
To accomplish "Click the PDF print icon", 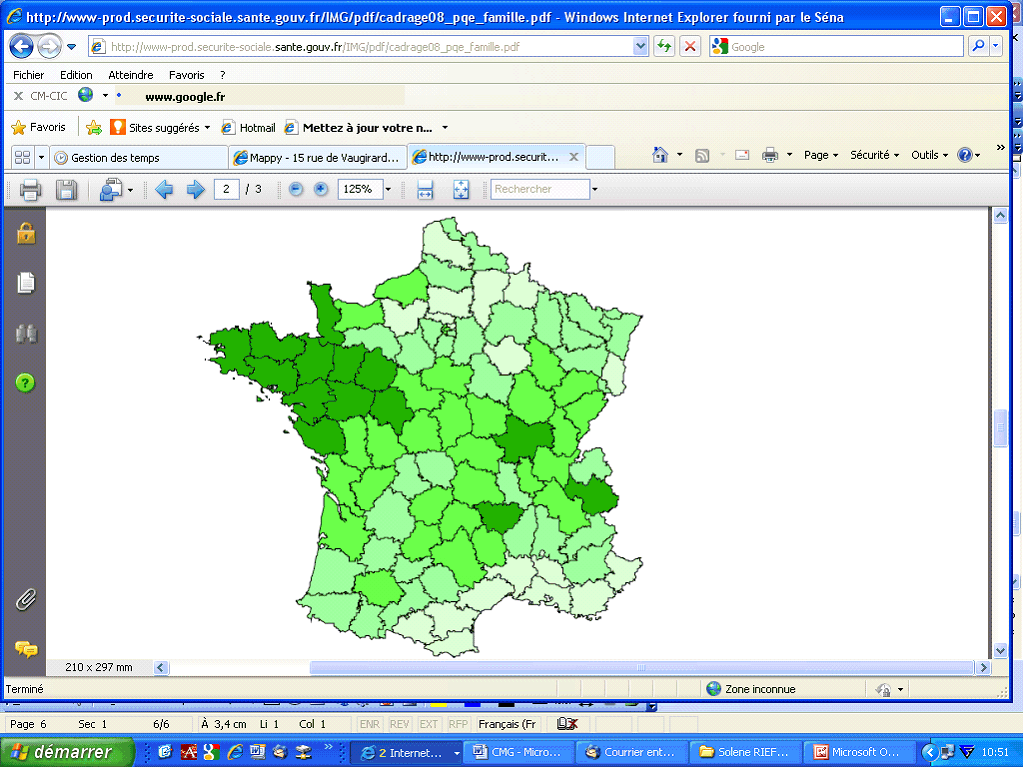I will [x=30, y=189].
